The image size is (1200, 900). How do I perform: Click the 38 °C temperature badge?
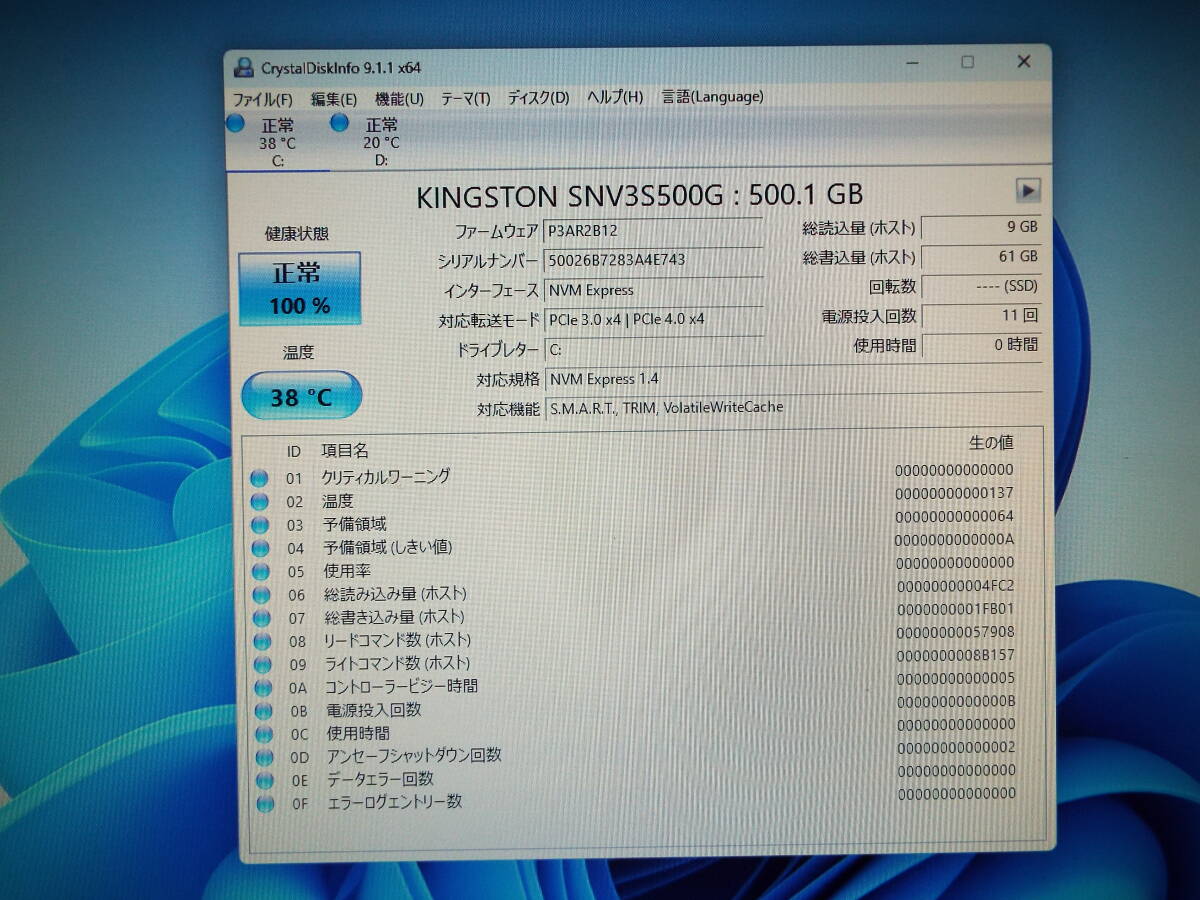coord(301,396)
